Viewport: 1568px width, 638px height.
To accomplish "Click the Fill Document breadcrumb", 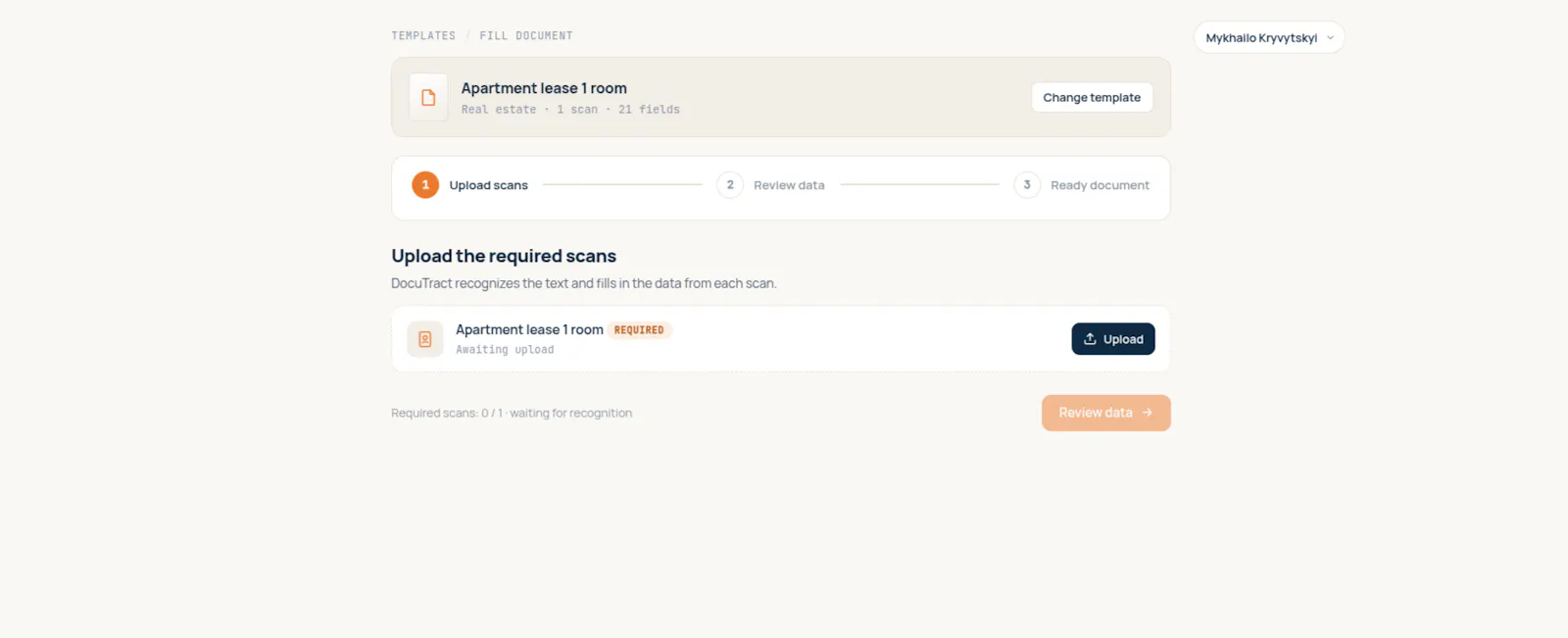I will (x=526, y=35).
